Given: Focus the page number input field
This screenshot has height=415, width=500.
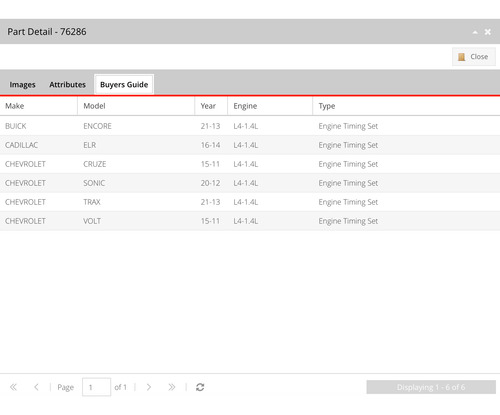Looking at the screenshot, I should [96, 387].
